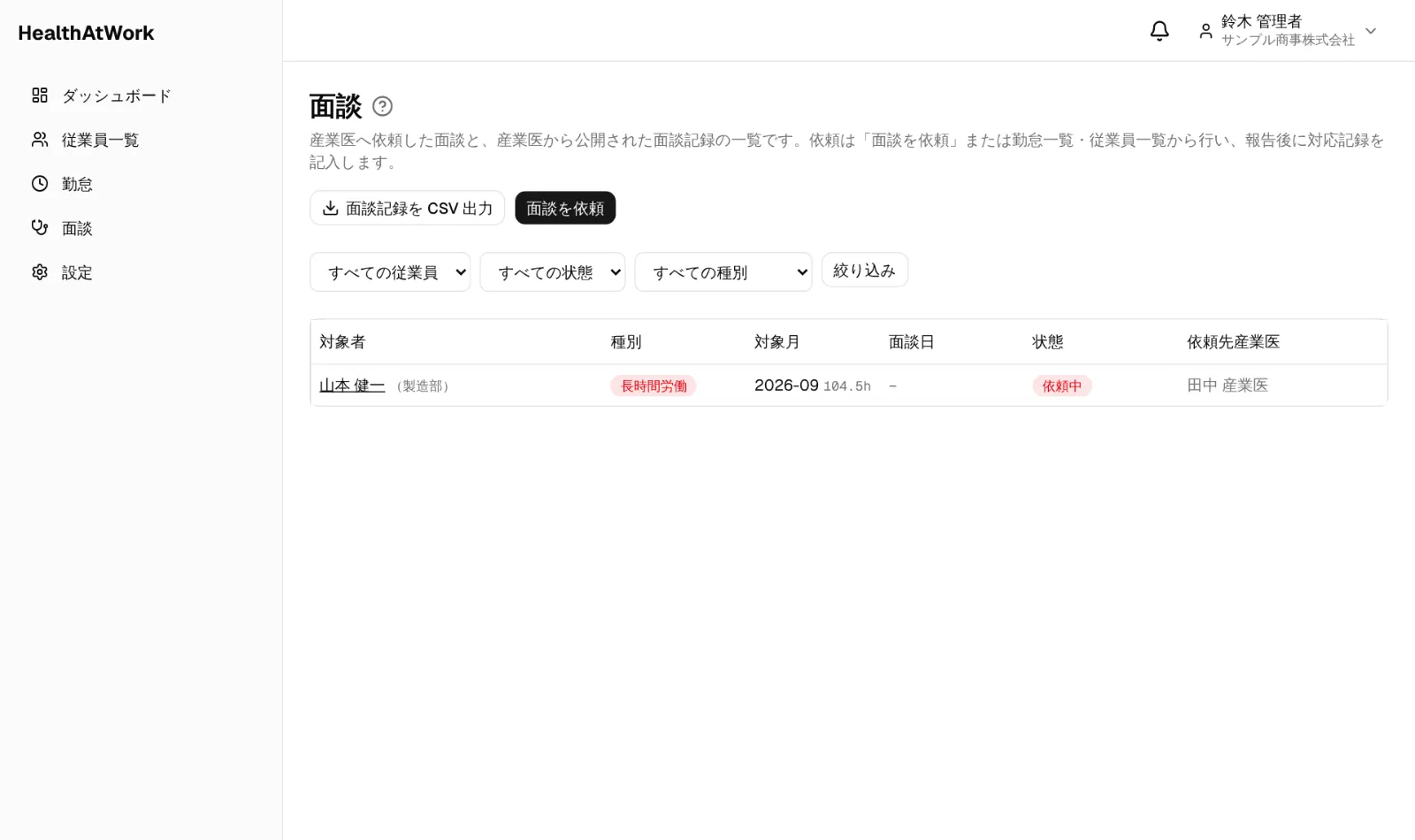Go to ダッシュボード in the sidebar
Image resolution: width=1415 pixels, height=840 pixels.
[116, 95]
